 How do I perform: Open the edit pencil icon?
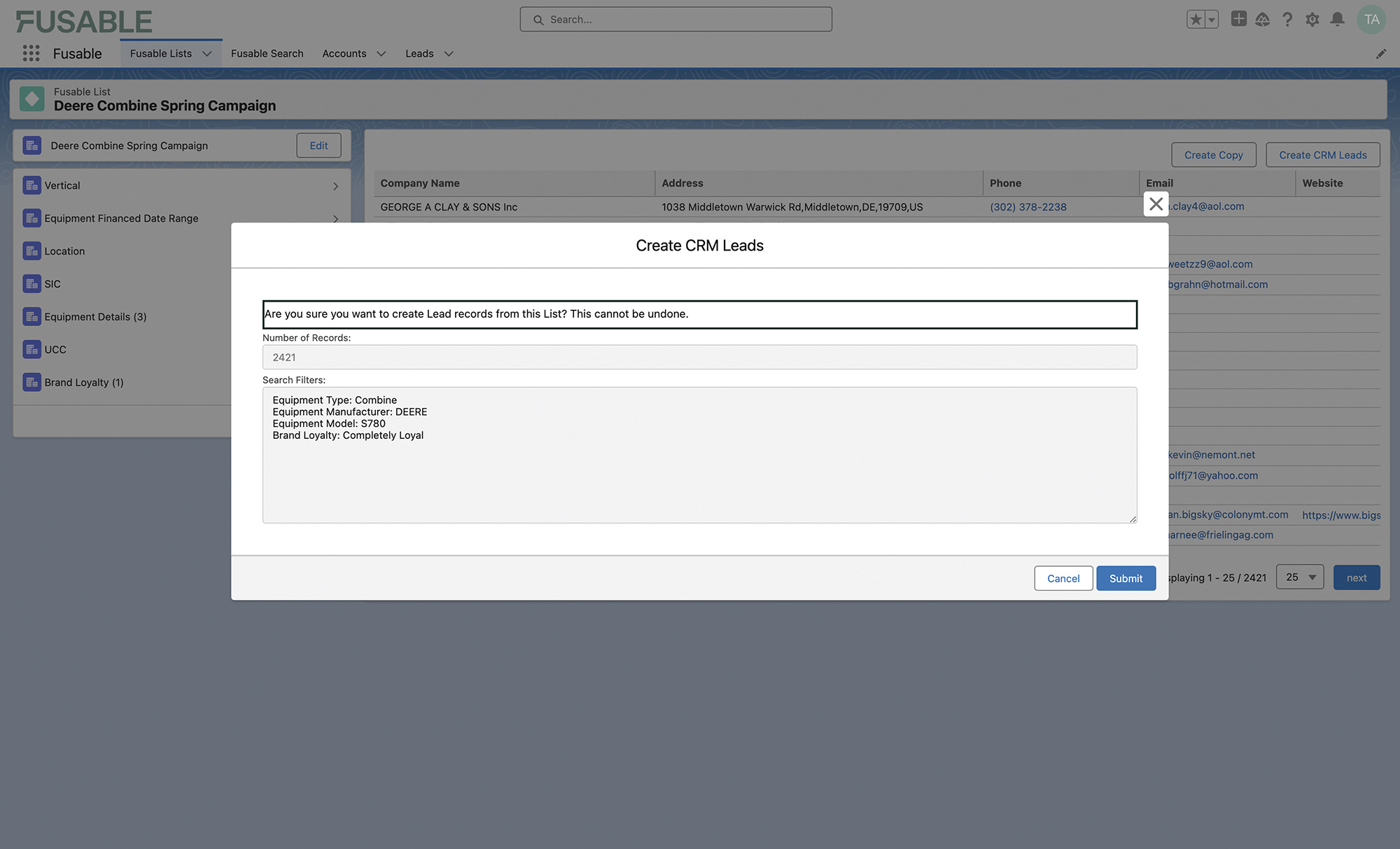pyautogui.click(x=1381, y=53)
